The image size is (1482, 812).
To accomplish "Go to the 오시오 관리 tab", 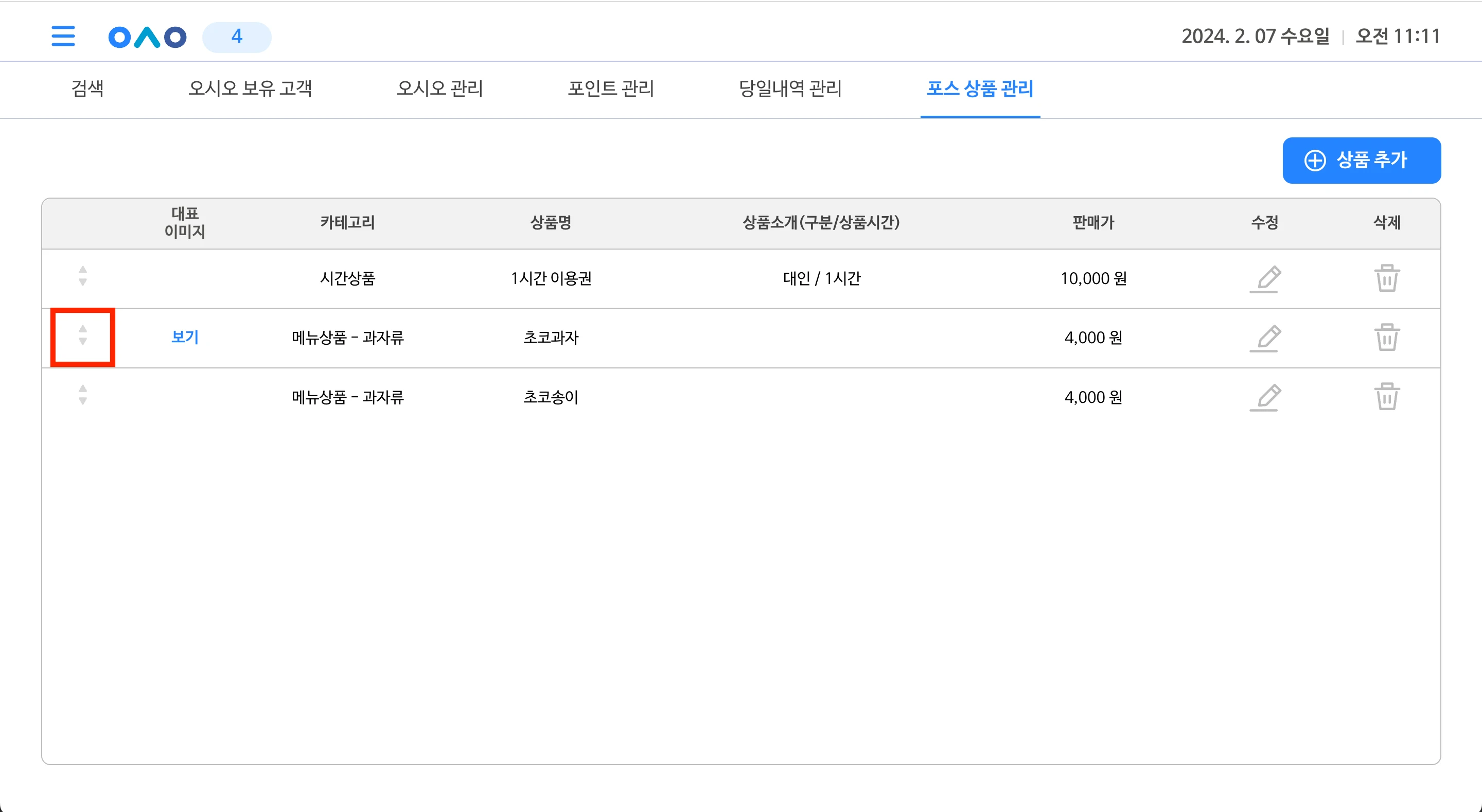I will point(440,89).
